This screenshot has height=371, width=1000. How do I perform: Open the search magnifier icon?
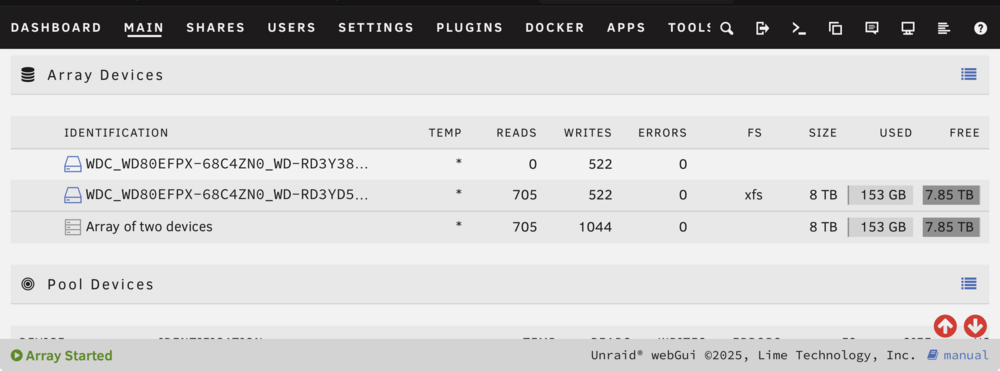pyautogui.click(x=726, y=28)
